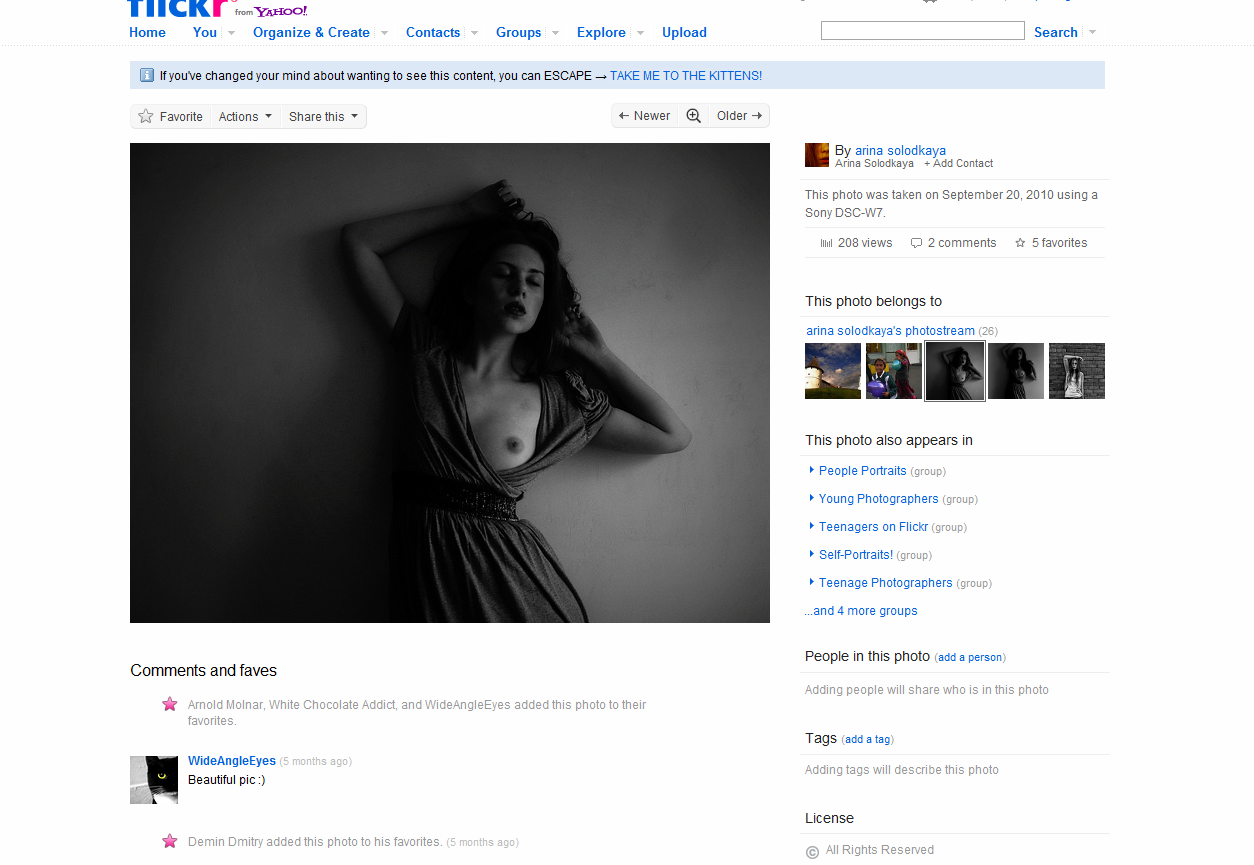
Task: Open the Groups dropdown arrow
Action: coord(555,33)
